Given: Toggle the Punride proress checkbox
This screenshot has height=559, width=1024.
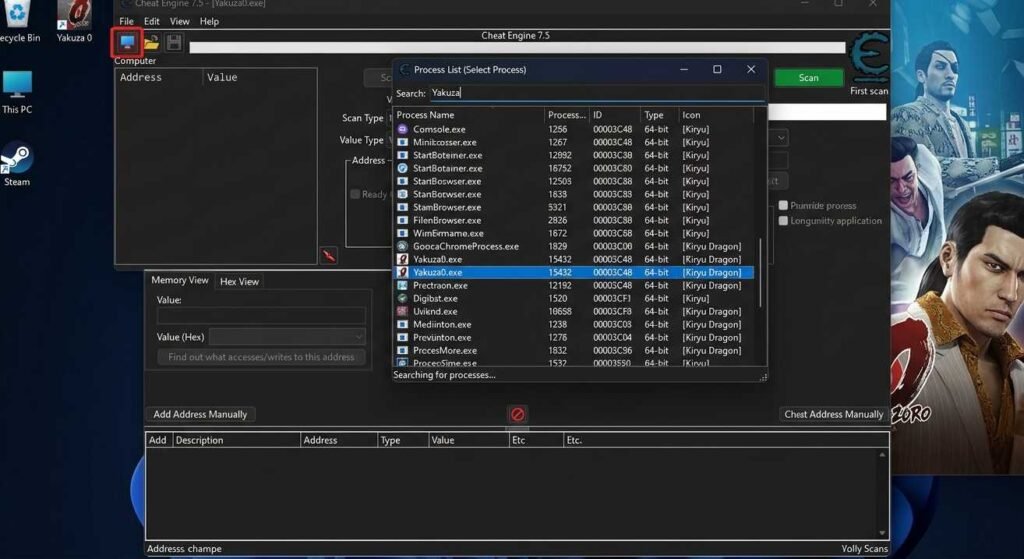Looking at the screenshot, I should (x=783, y=206).
